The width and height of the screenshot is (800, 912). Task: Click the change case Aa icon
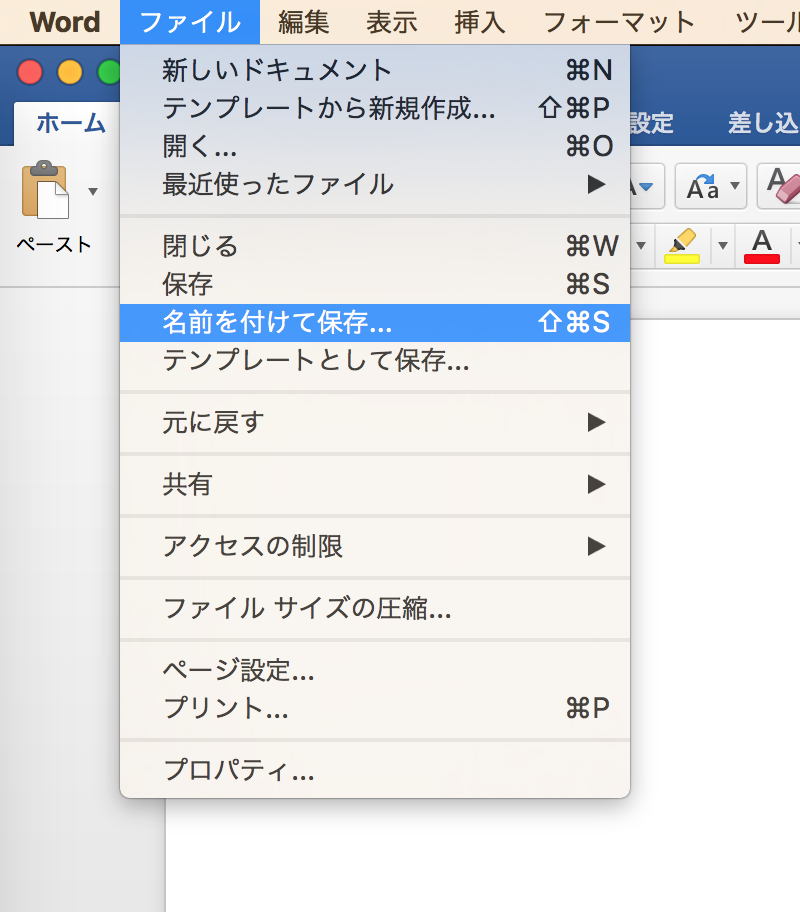pos(703,186)
